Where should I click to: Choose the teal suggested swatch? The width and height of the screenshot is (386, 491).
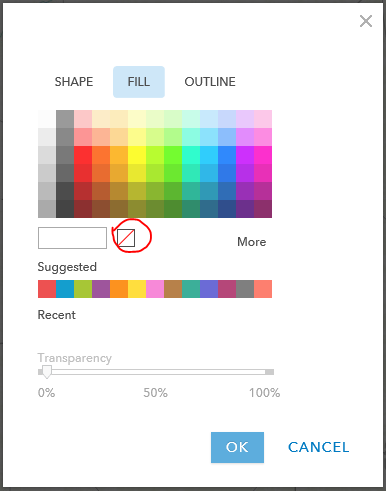pyautogui.click(x=191, y=289)
